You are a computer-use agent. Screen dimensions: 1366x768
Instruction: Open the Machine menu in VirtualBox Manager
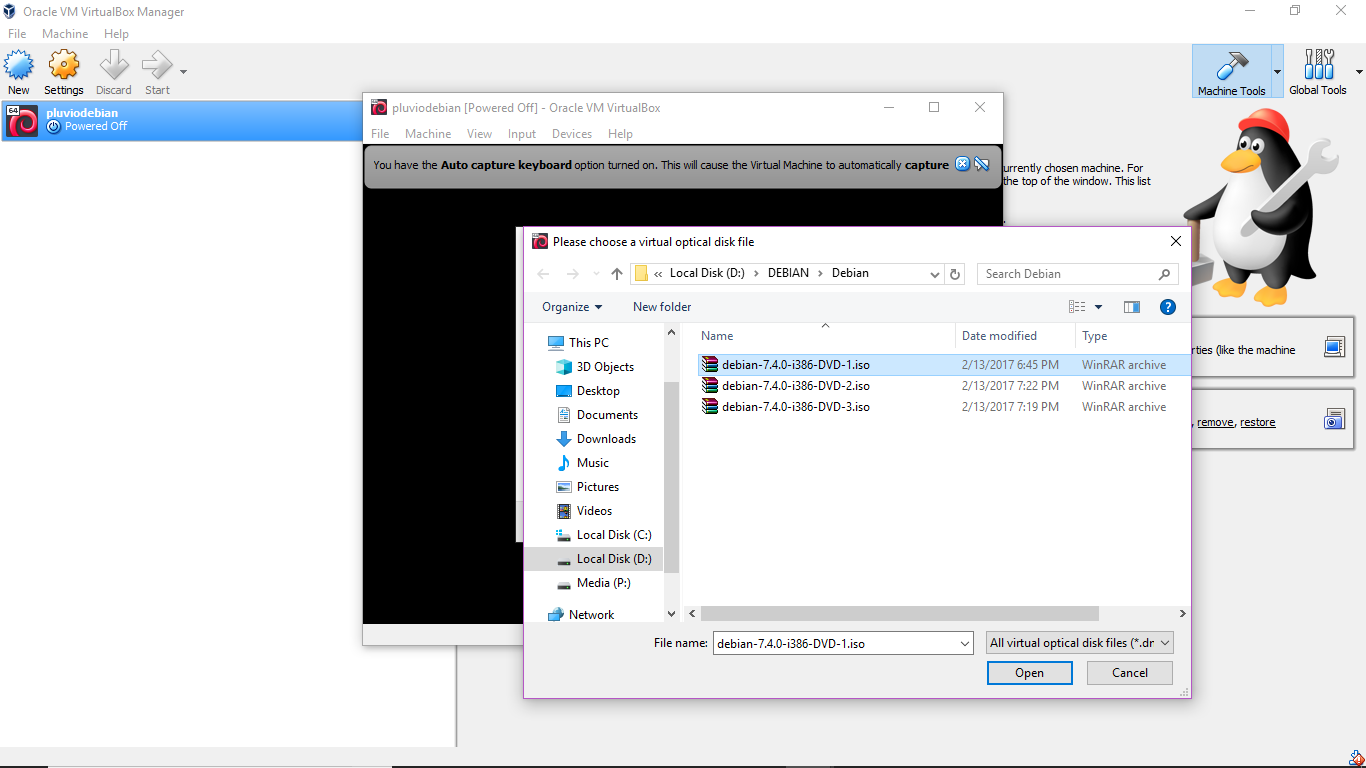[x=65, y=33]
